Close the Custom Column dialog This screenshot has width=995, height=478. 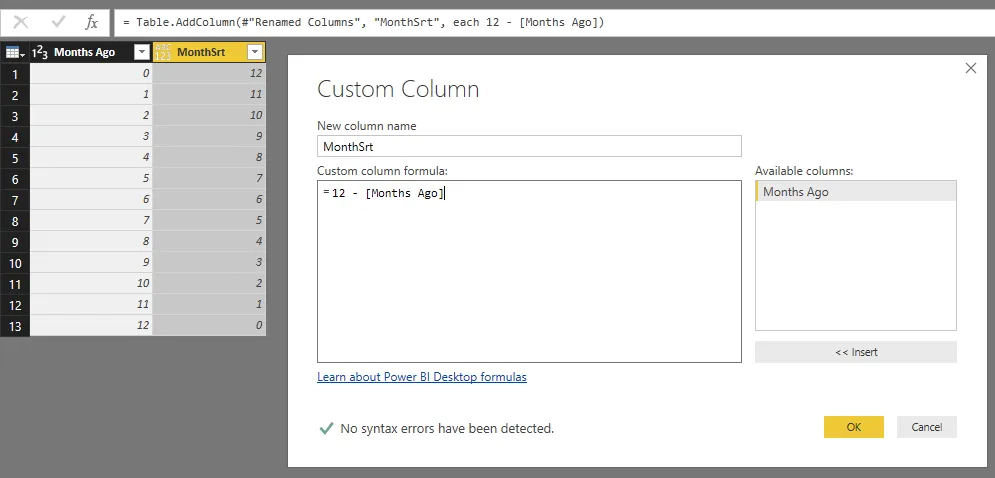point(970,68)
